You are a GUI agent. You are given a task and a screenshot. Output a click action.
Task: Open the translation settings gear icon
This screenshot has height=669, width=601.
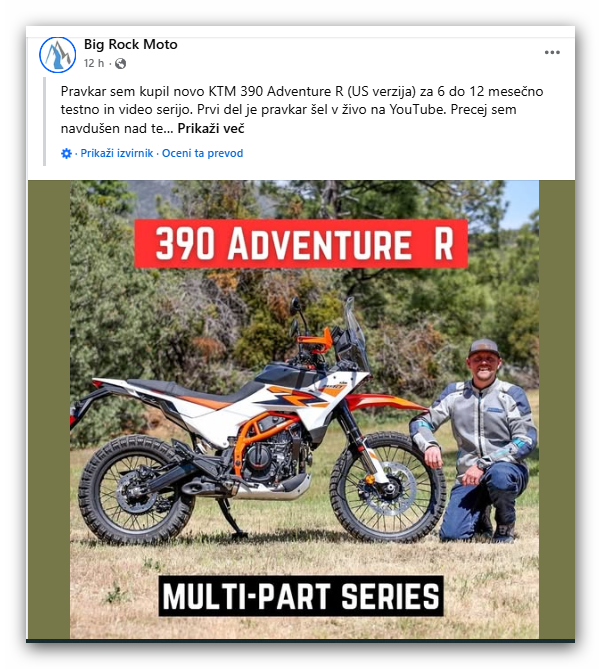pyautogui.click(x=67, y=153)
